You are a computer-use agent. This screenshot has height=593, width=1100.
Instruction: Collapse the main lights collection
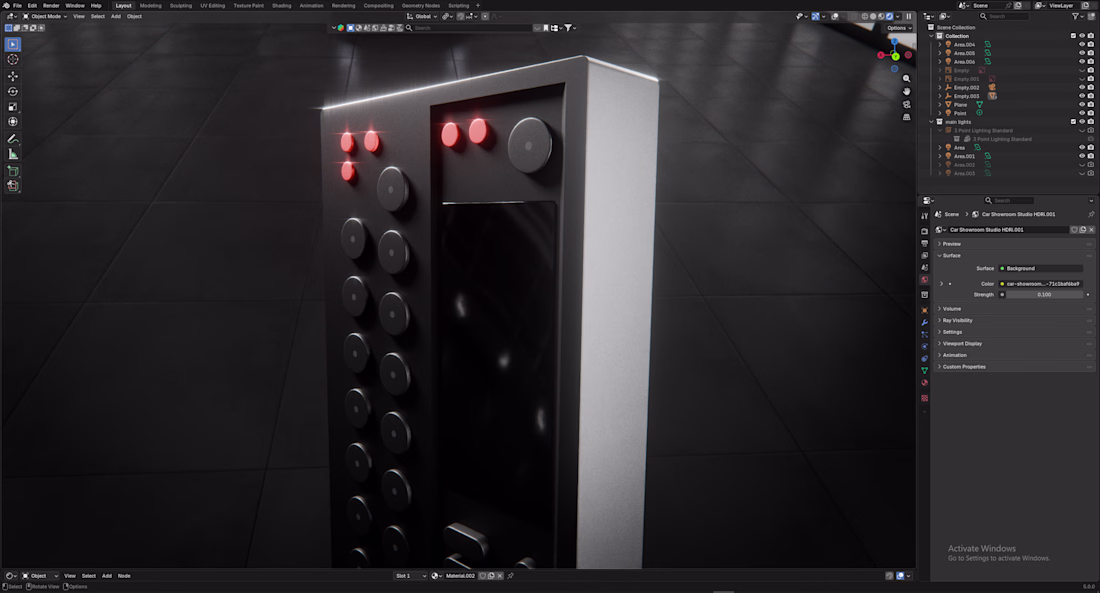point(932,121)
